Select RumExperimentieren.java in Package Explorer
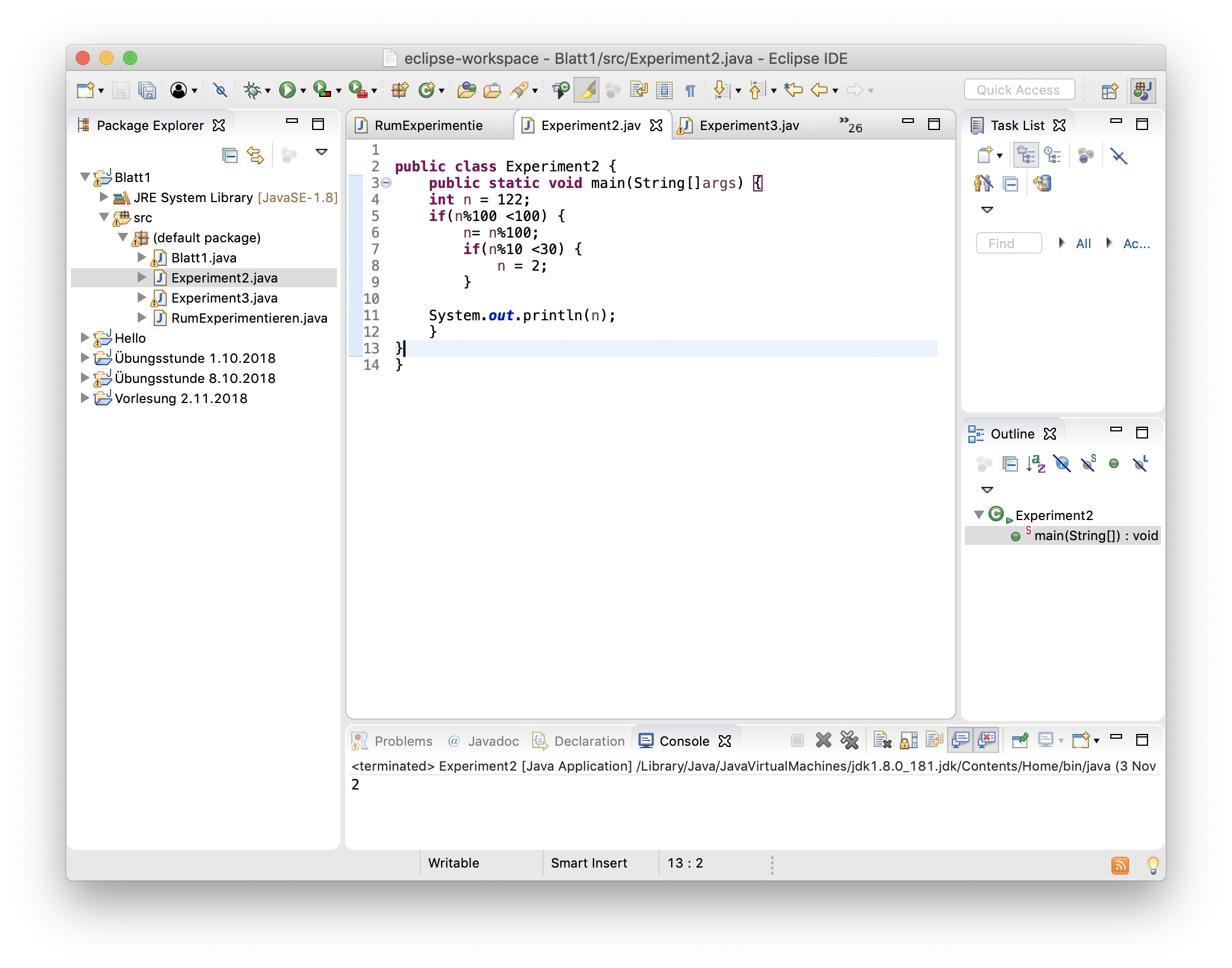 coord(249,318)
